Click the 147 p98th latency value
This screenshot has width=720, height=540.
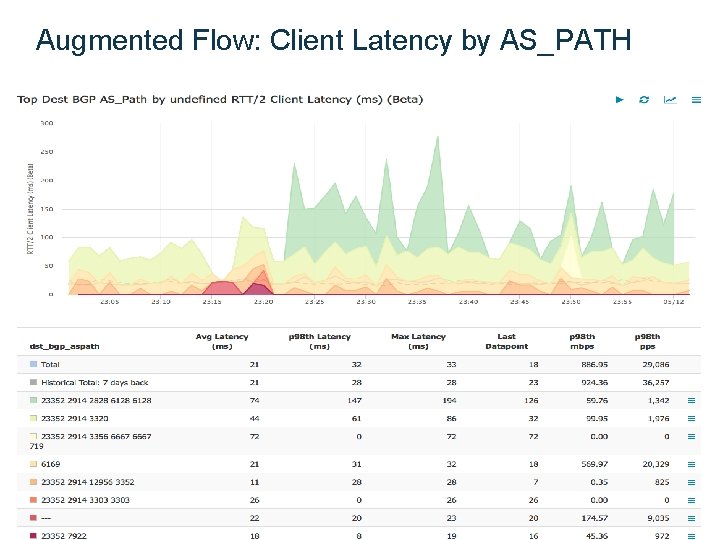click(x=354, y=400)
